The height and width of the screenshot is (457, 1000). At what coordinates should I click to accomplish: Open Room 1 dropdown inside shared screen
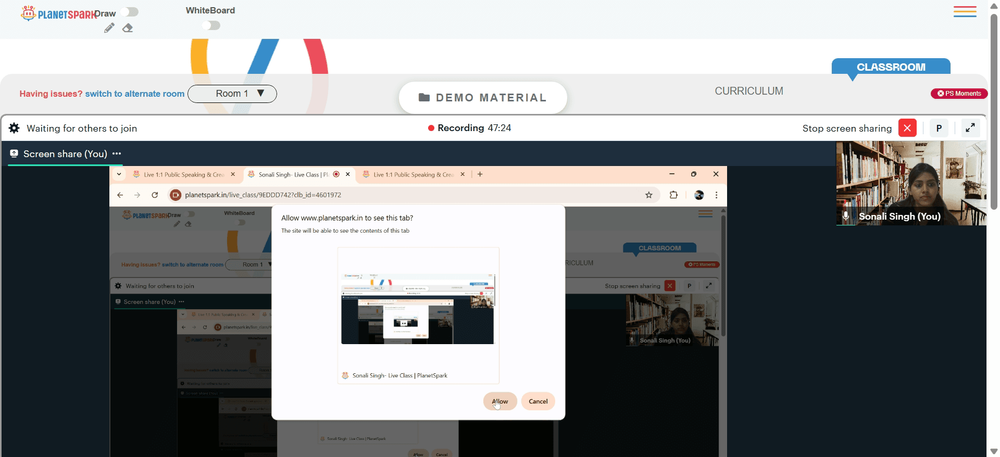[x=251, y=265]
